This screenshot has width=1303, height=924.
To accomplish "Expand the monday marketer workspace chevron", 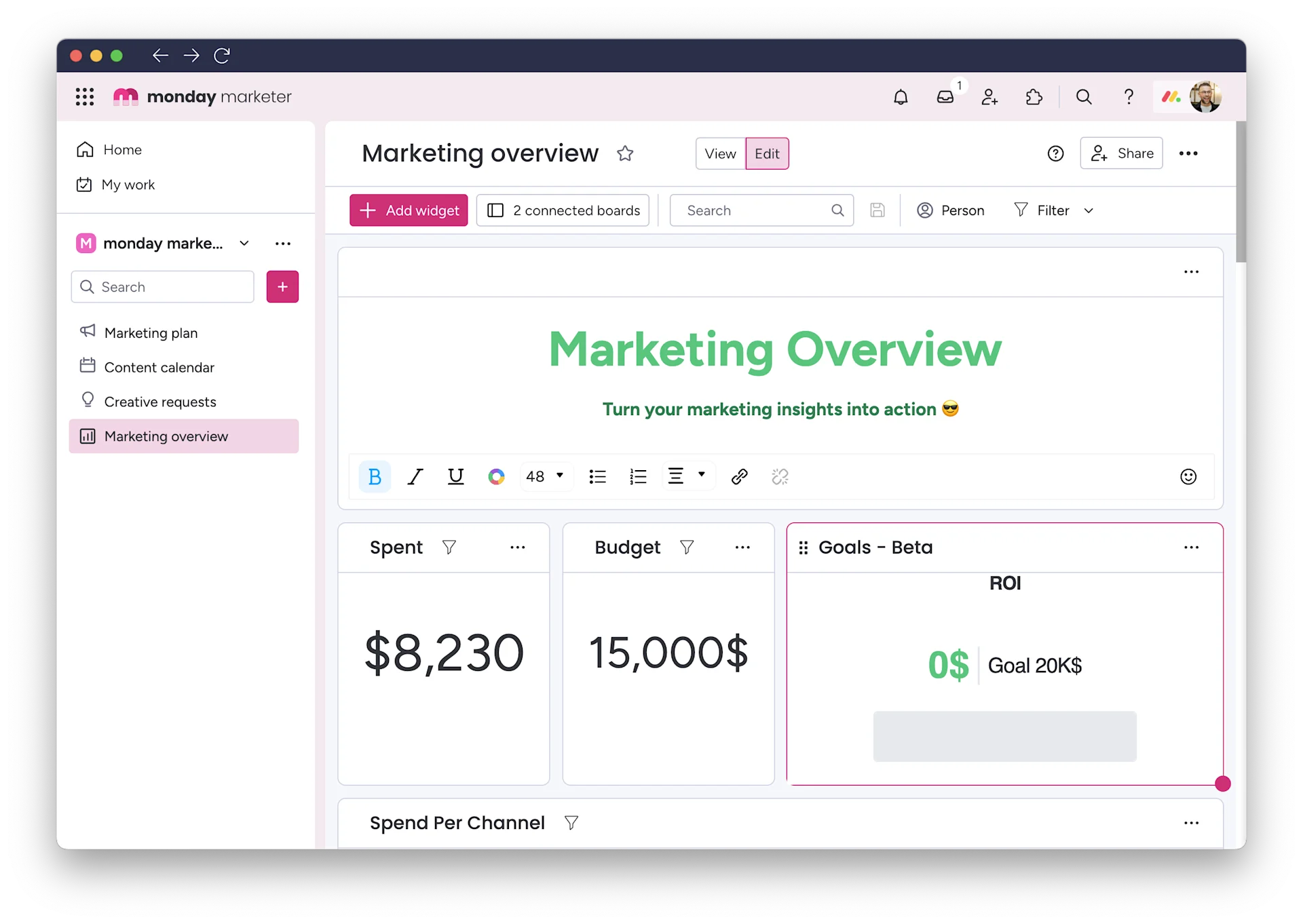I will click(x=244, y=244).
